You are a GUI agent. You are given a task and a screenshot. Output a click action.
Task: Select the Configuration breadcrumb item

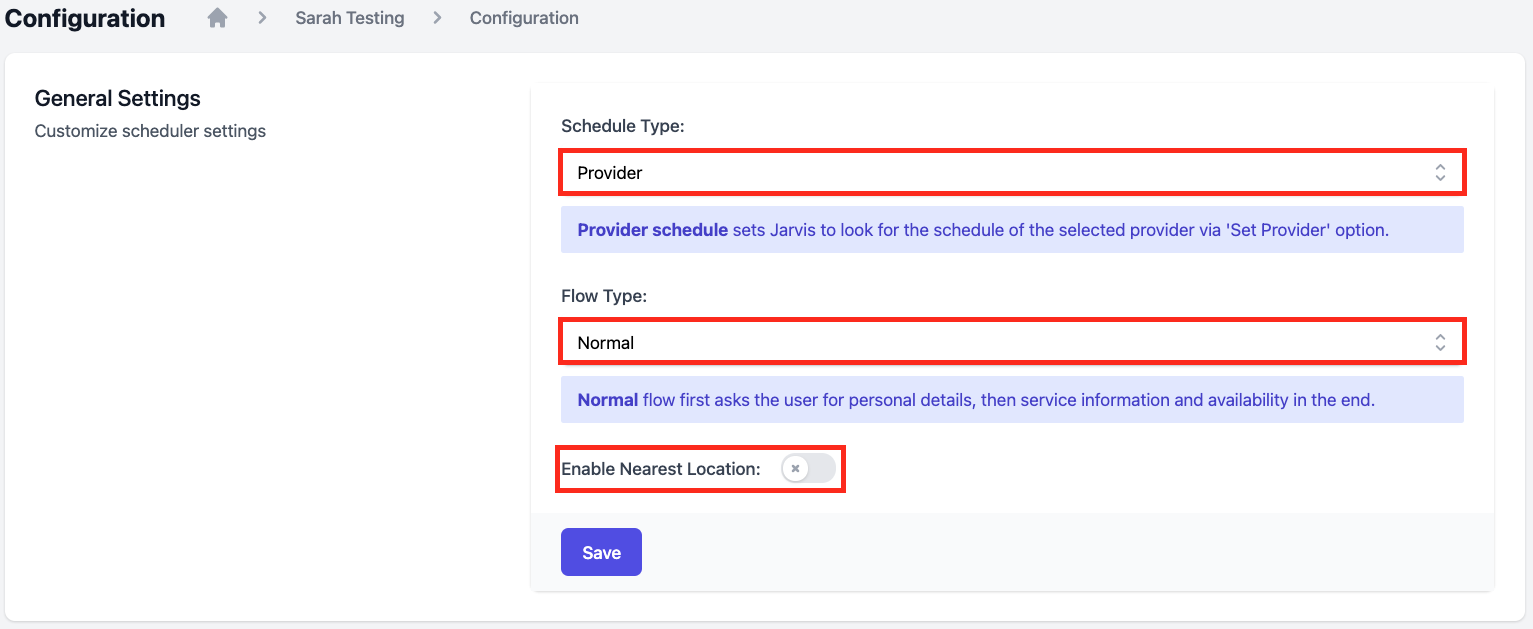click(524, 18)
